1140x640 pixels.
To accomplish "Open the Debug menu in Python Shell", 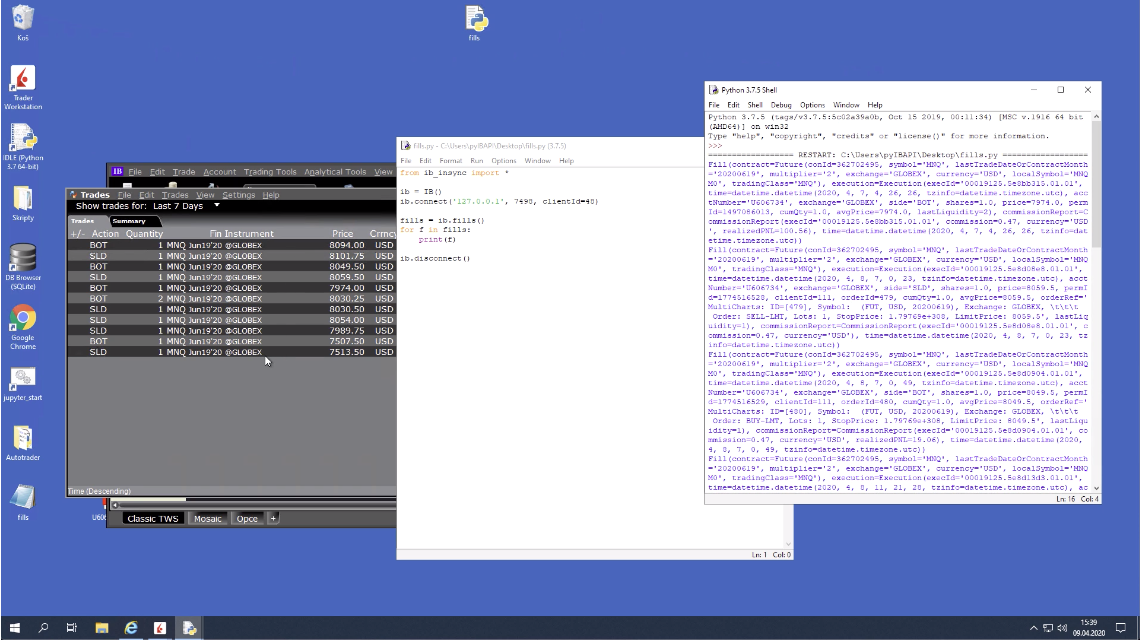I will 780,105.
